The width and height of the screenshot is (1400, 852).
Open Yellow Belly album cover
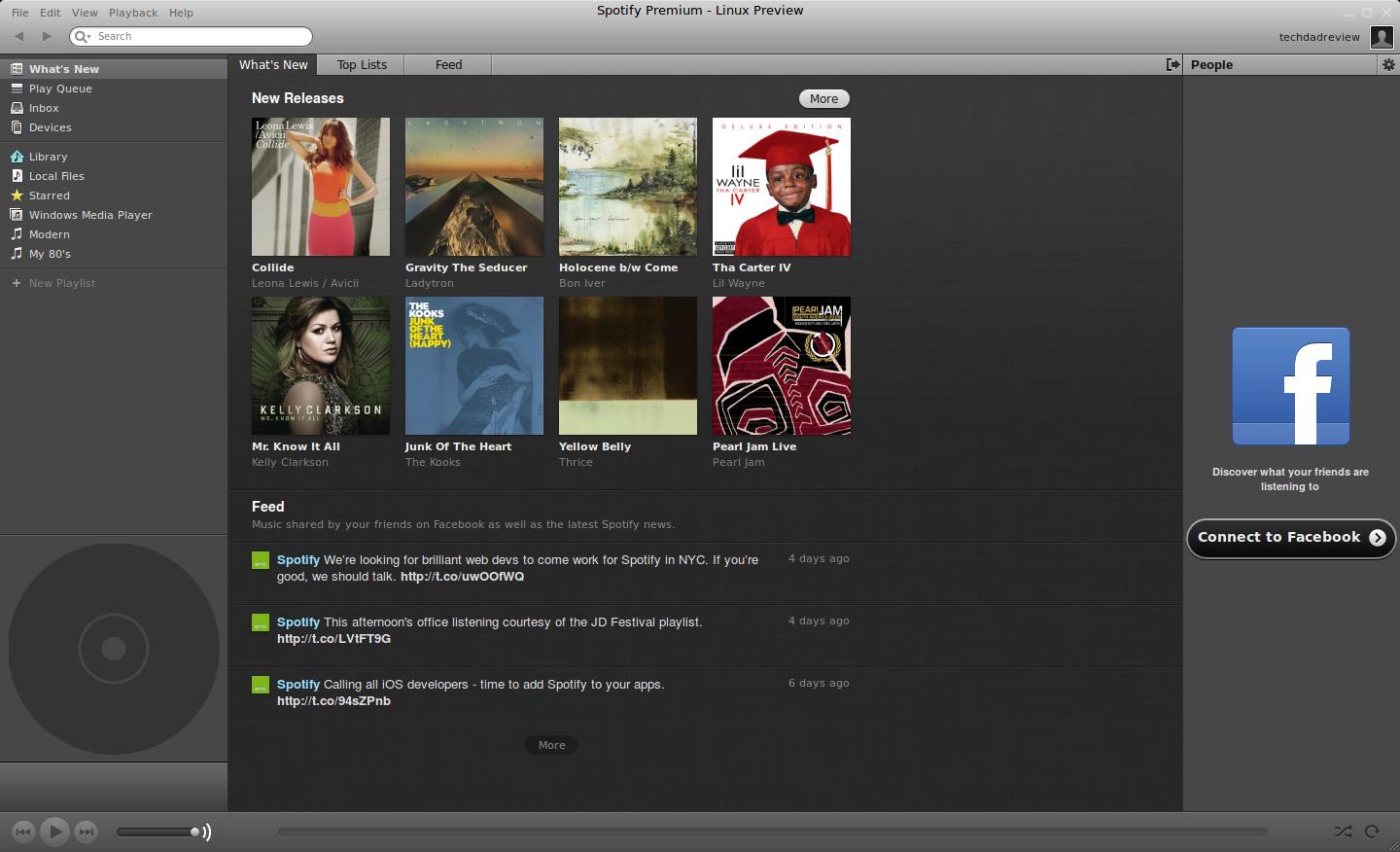point(628,366)
